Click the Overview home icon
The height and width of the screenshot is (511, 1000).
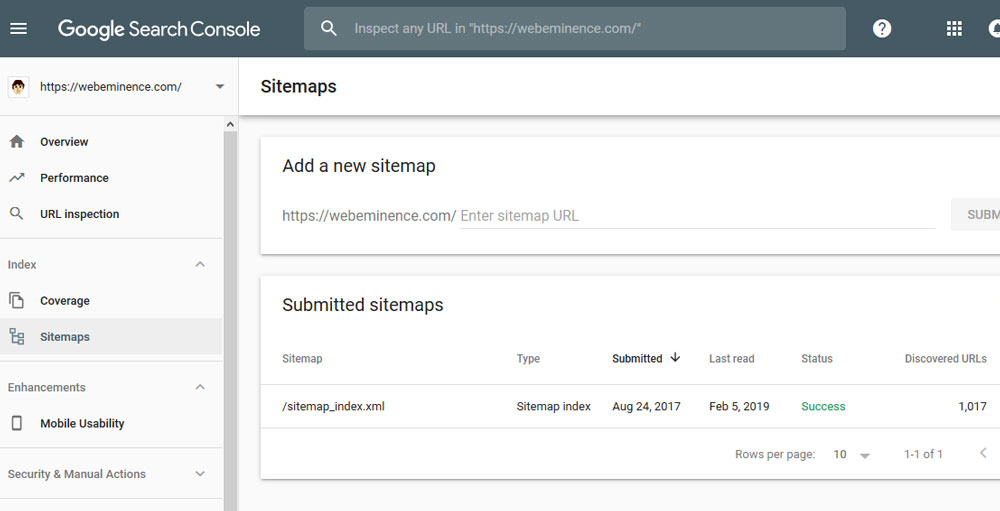[x=17, y=142]
